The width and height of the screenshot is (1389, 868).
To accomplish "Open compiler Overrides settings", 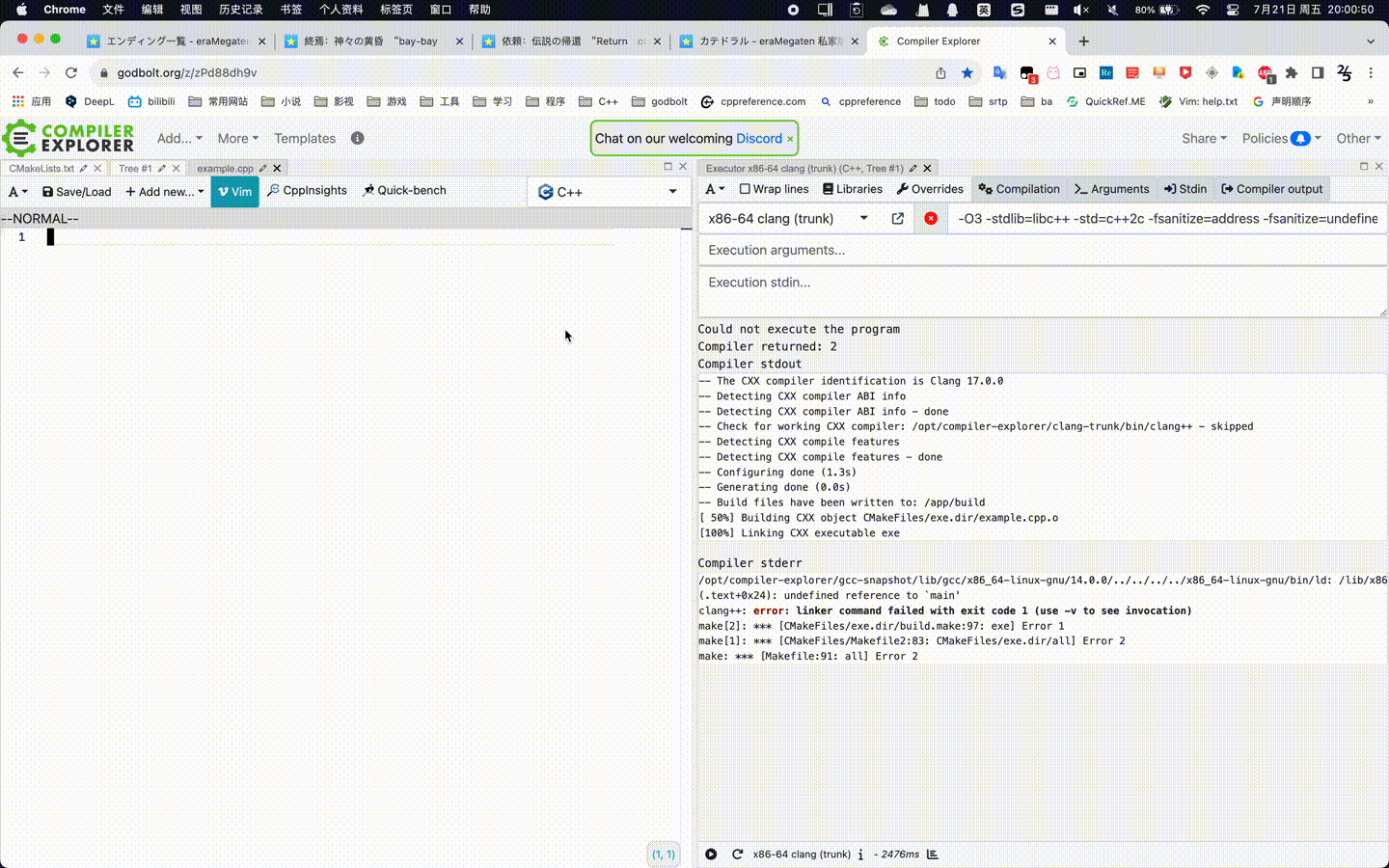I will coord(930,189).
